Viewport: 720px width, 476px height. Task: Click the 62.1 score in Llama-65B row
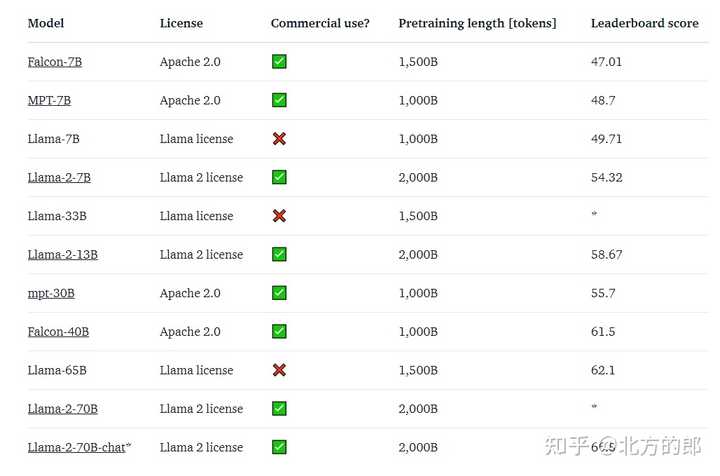pos(603,370)
